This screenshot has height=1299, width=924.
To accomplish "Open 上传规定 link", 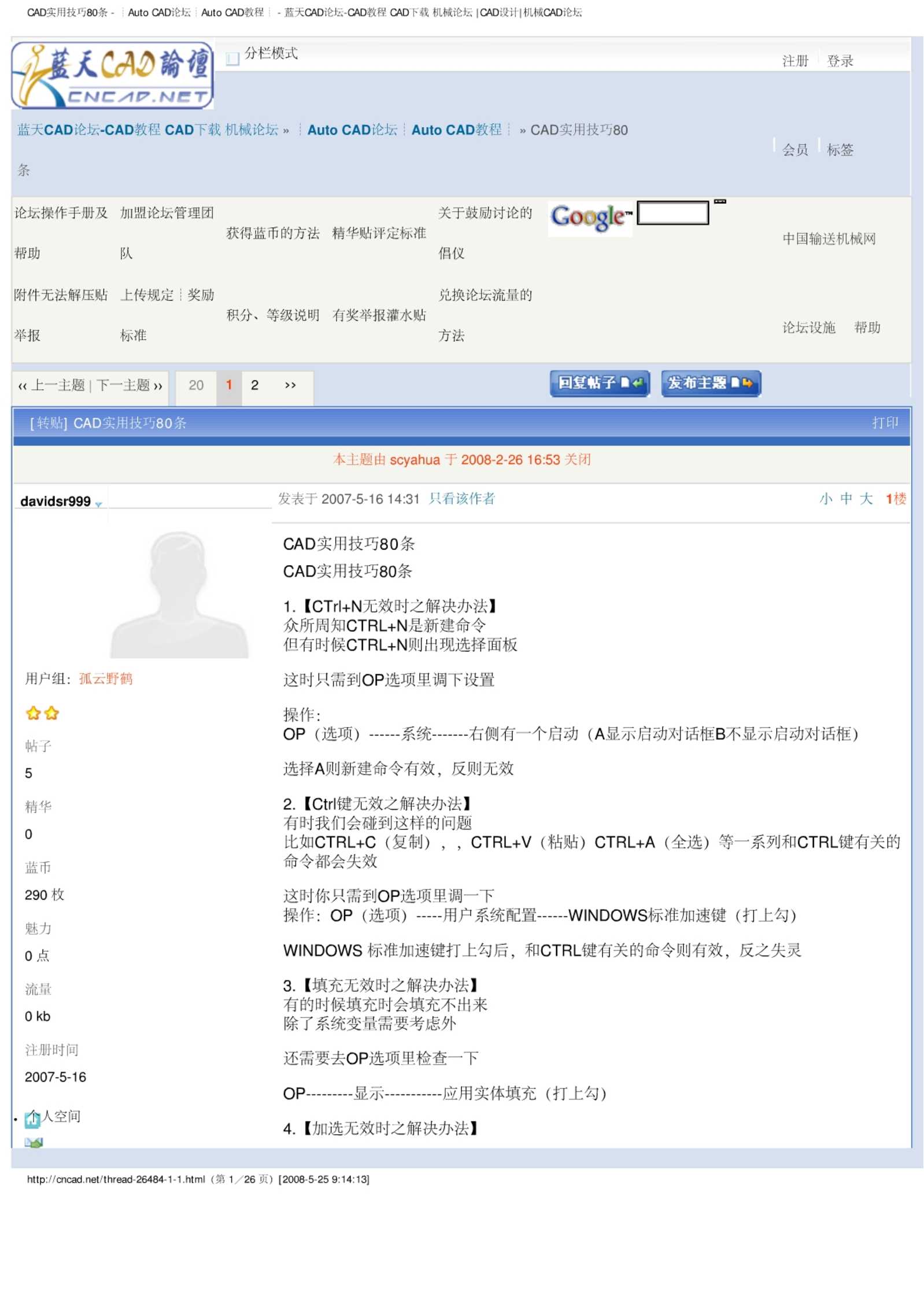I will [x=146, y=295].
